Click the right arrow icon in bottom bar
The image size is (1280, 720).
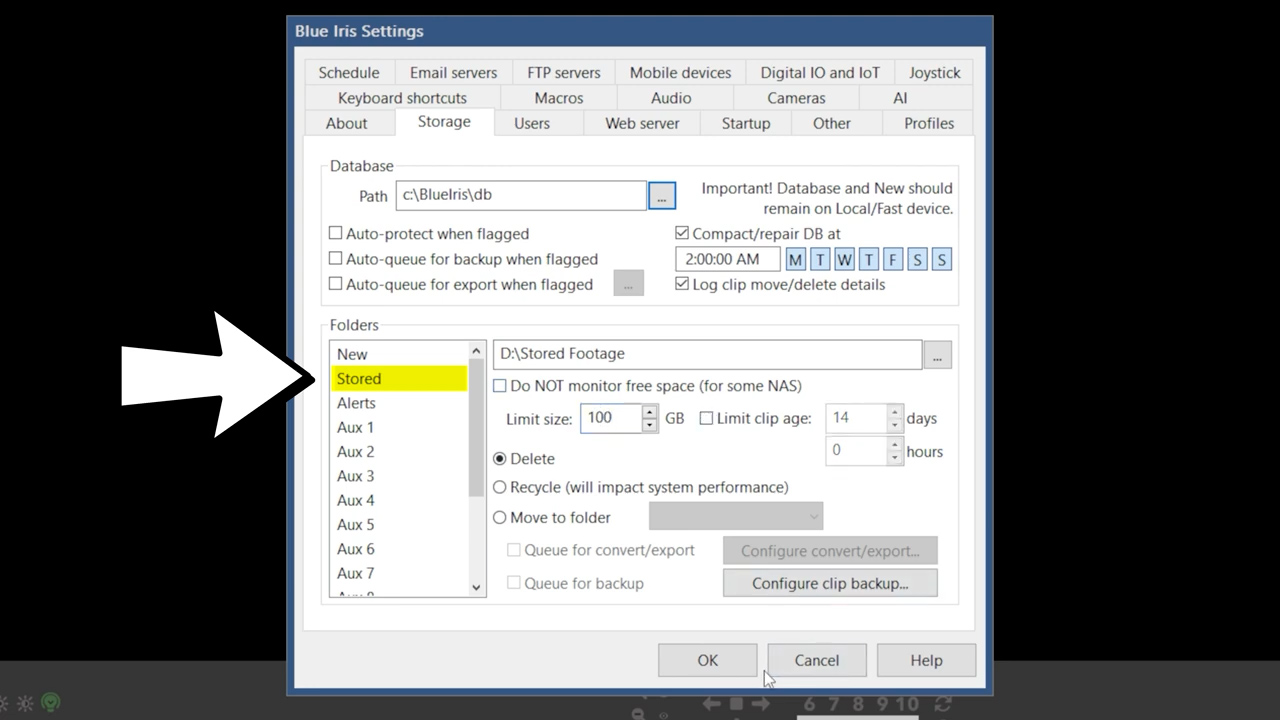pos(761,704)
